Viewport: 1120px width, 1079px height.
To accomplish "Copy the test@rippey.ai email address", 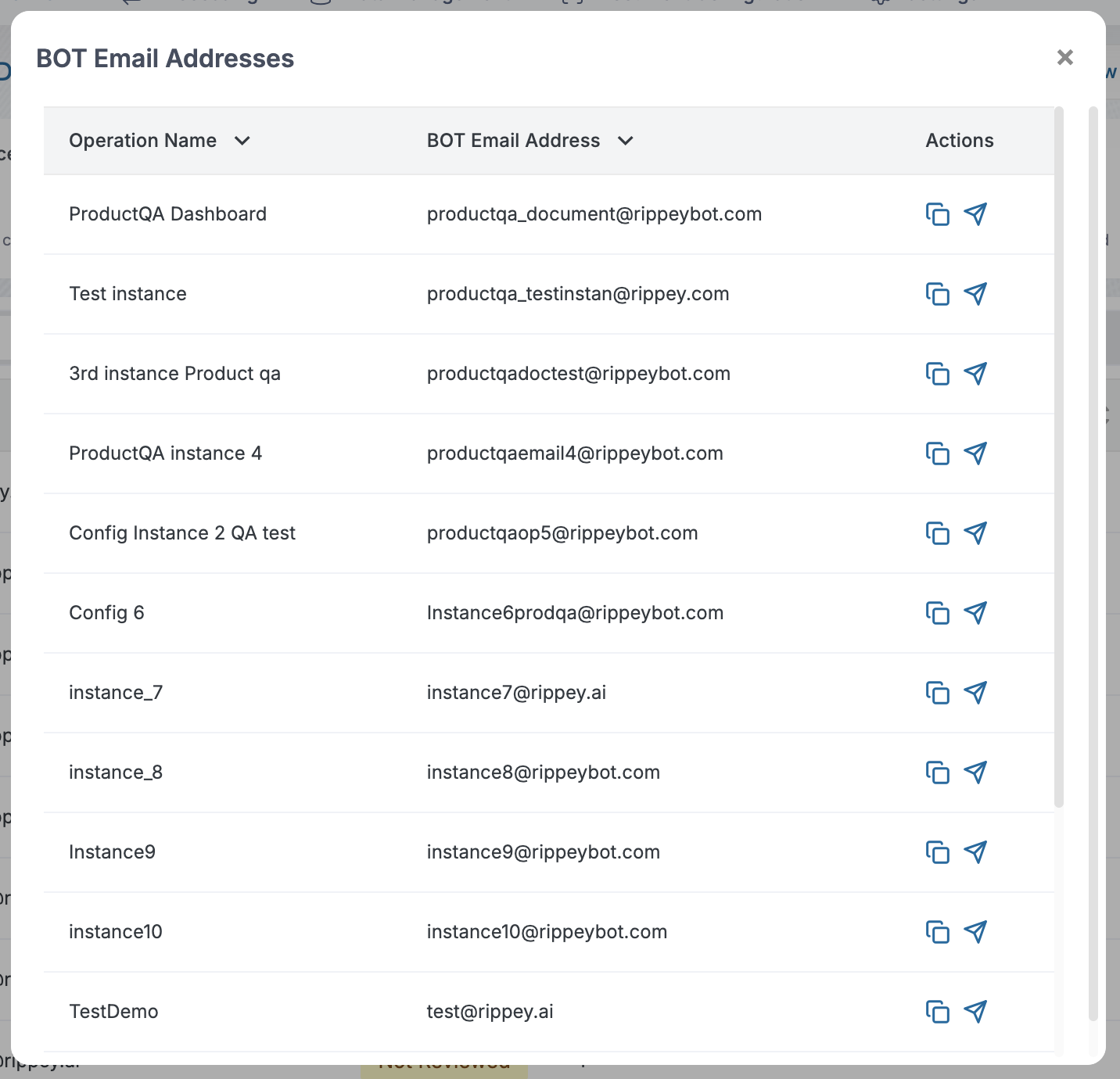I will pyautogui.click(x=937, y=1012).
